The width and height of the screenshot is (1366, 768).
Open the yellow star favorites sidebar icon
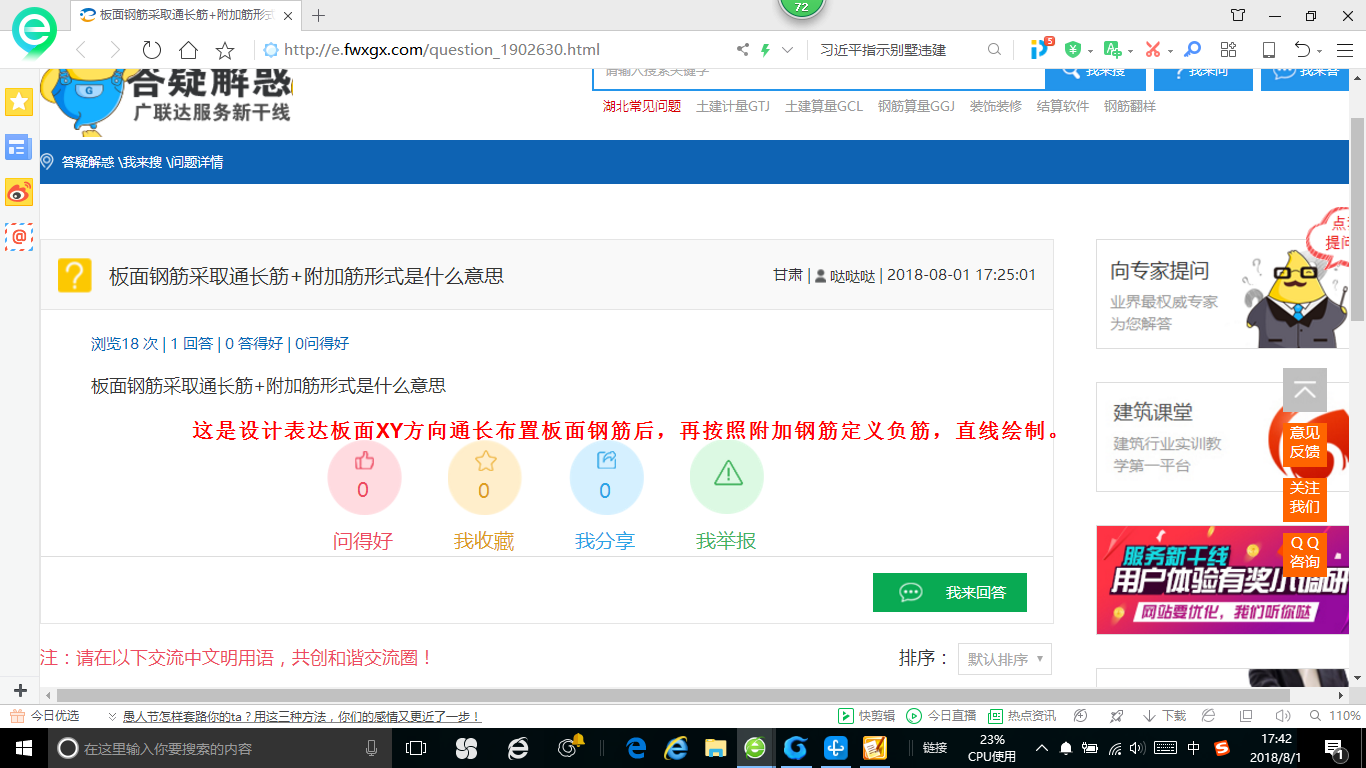[x=19, y=101]
